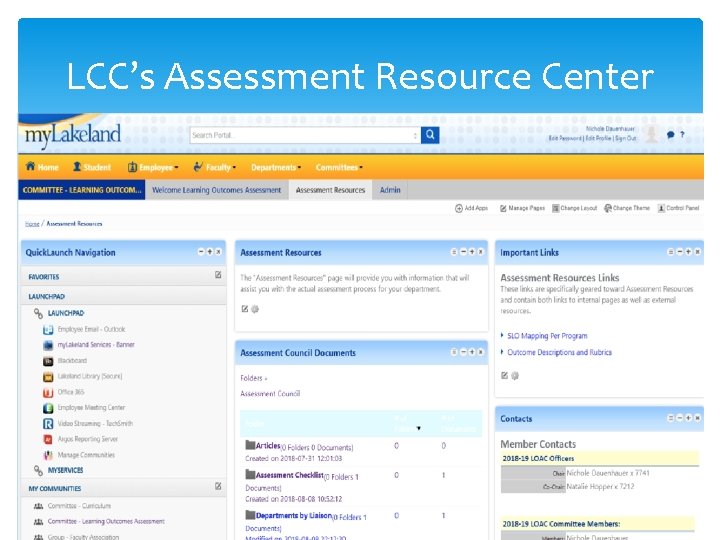
Task: Edit the Favorites section pencil icon
Action: click(x=218, y=275)
